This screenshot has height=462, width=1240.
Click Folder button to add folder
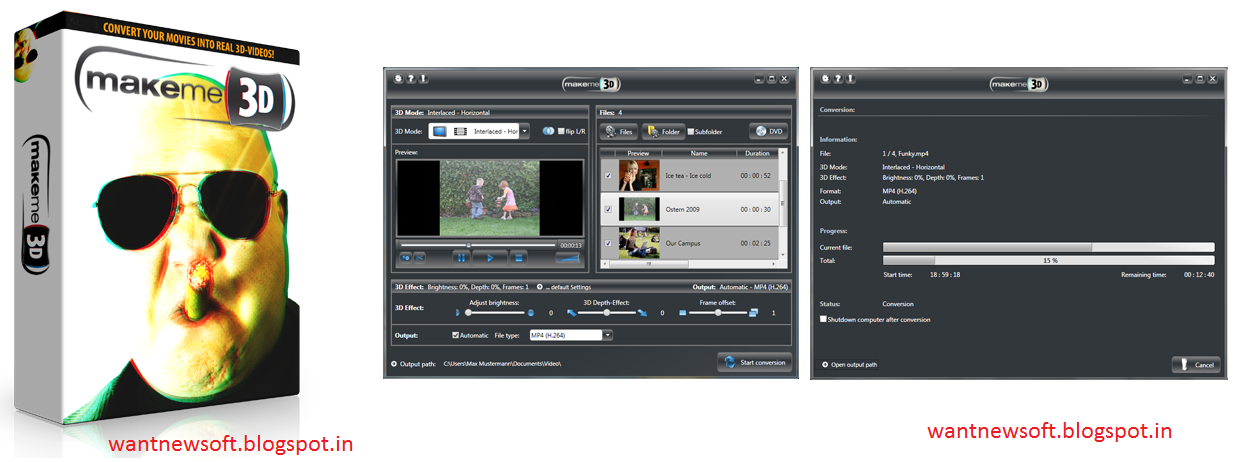[x=663, y=131]
